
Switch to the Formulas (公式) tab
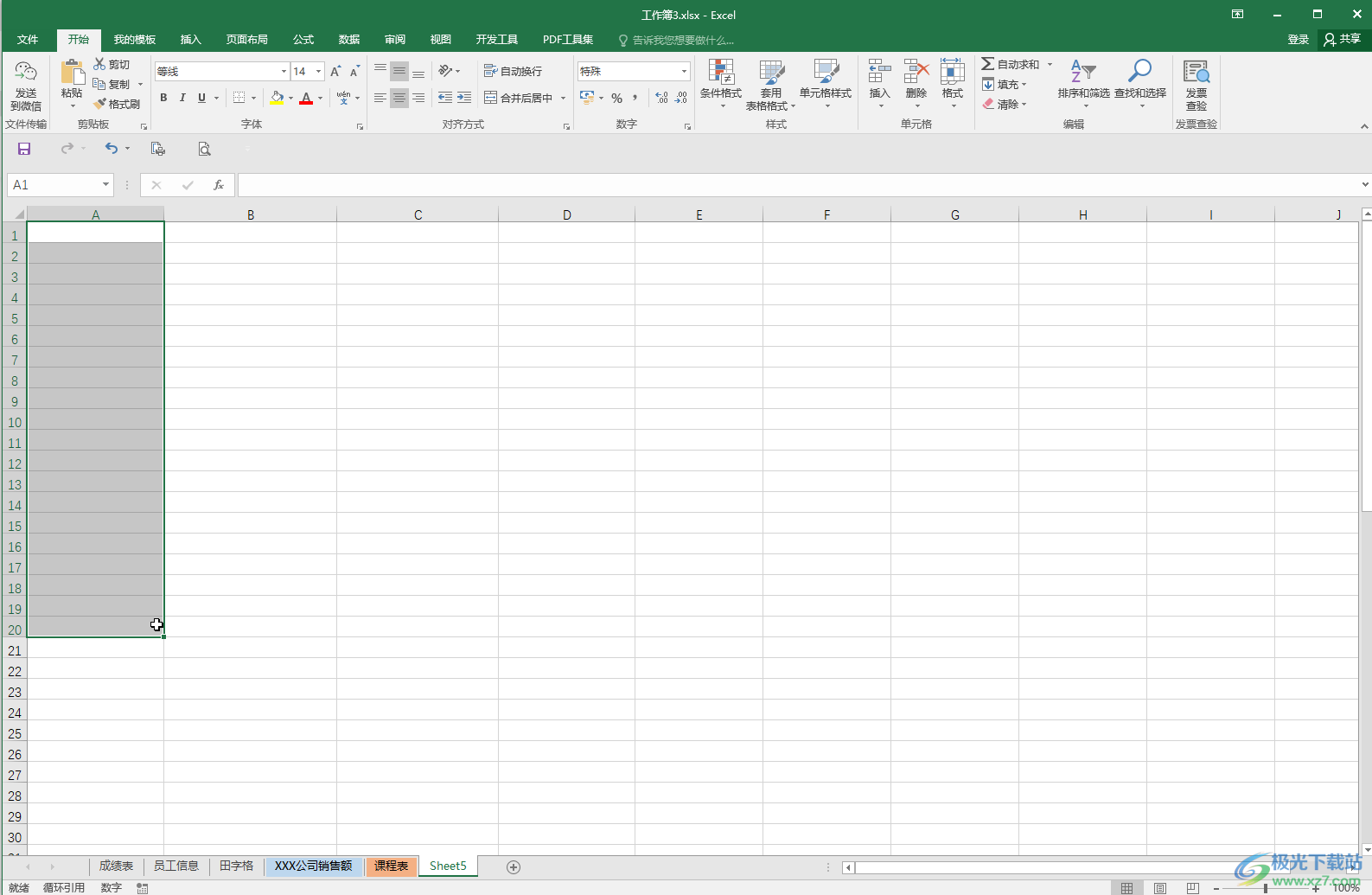(x=303, y=40)
